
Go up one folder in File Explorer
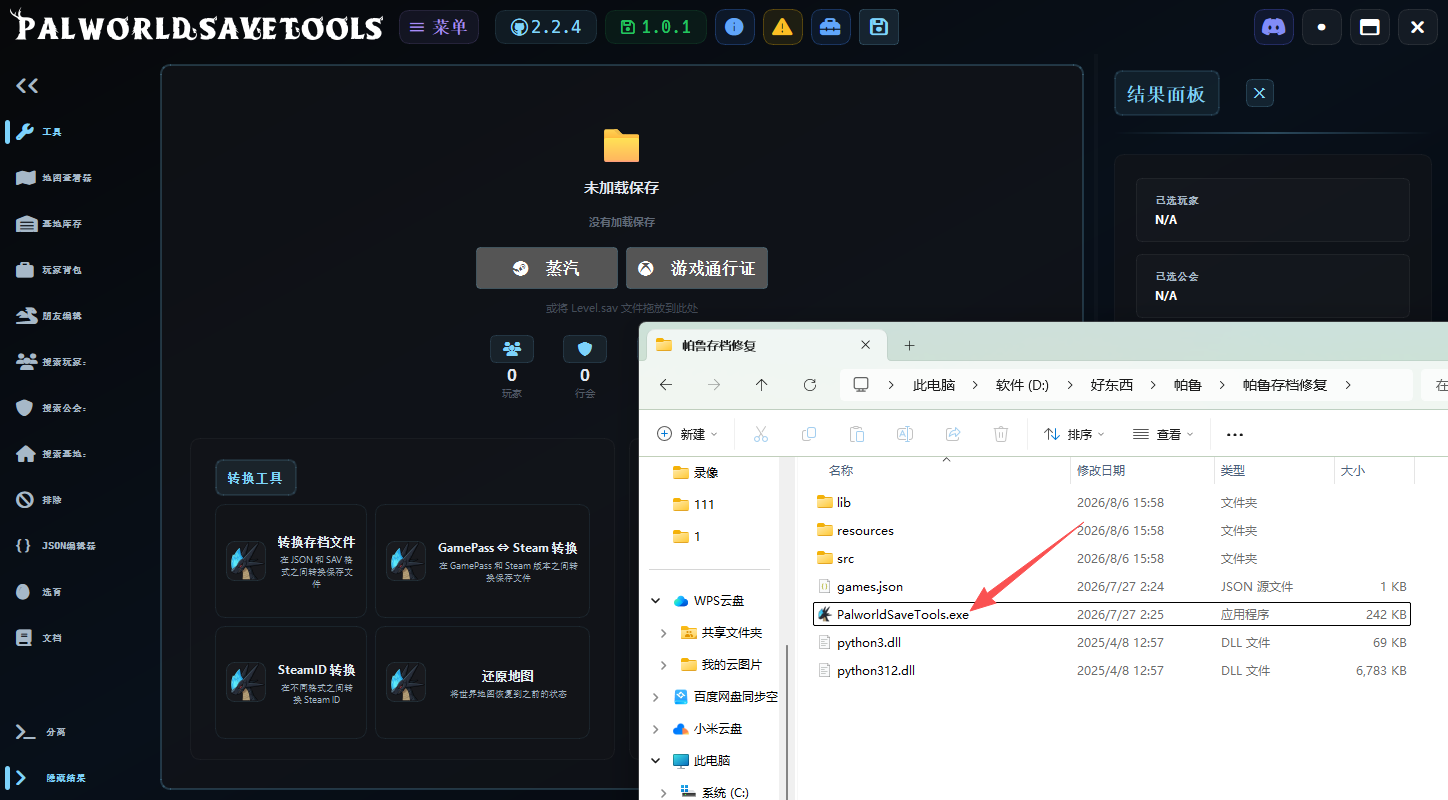tap(762, 385)
